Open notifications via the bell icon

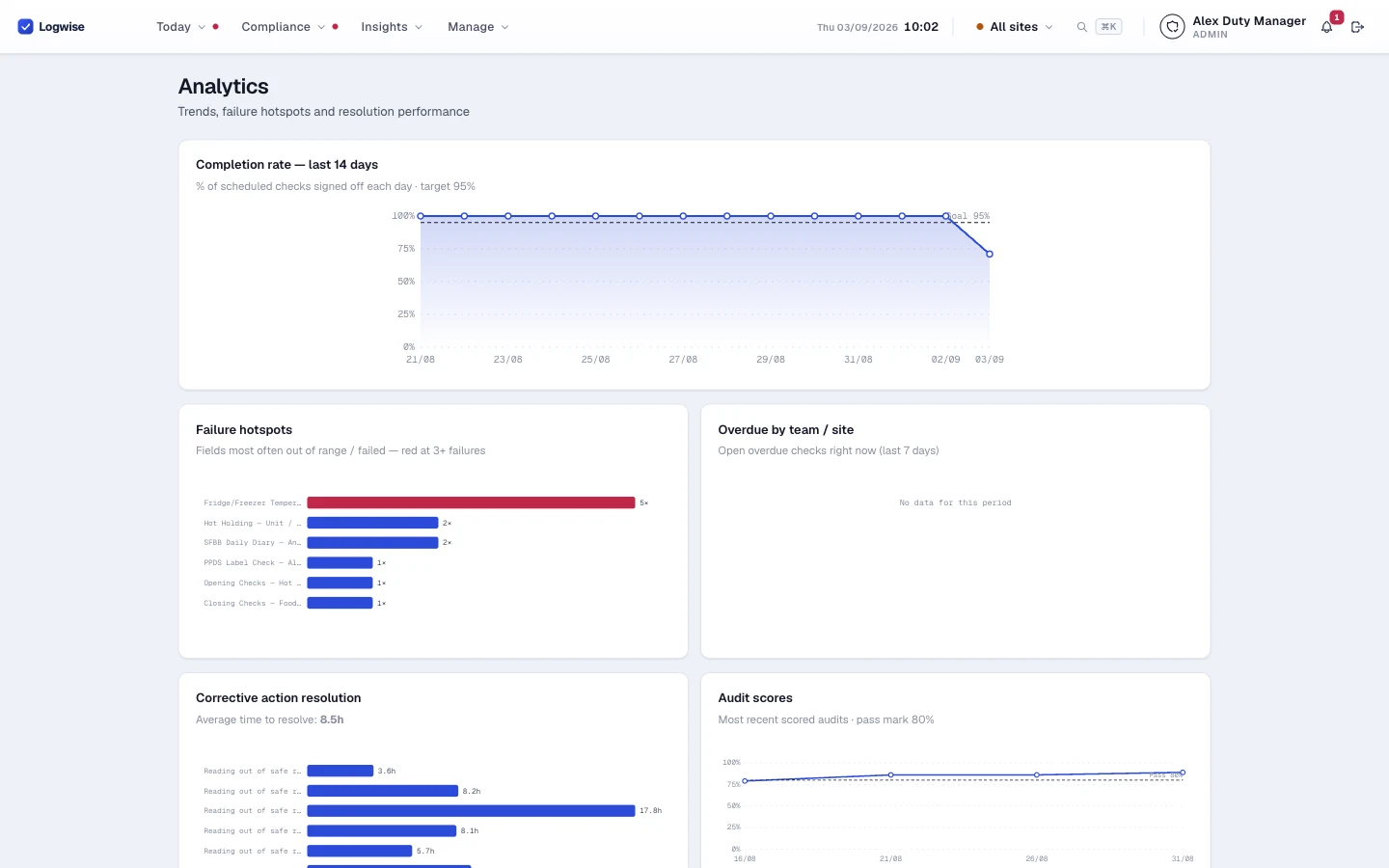click(x=1327, y=27)
